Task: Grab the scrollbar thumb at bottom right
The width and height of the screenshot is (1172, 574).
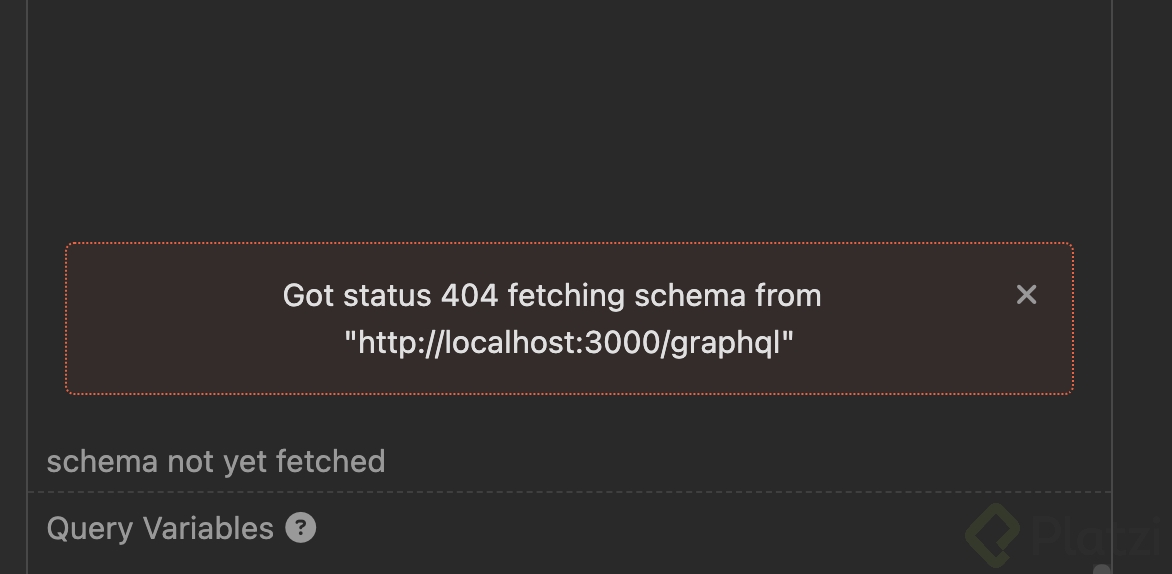Action: point(1102,568)
